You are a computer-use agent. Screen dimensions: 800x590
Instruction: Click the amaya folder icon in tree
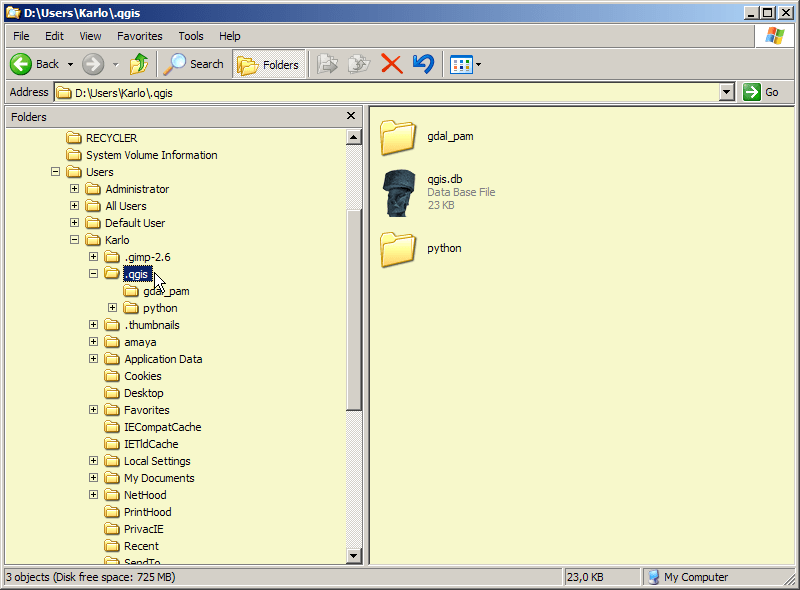click(112, 341)
